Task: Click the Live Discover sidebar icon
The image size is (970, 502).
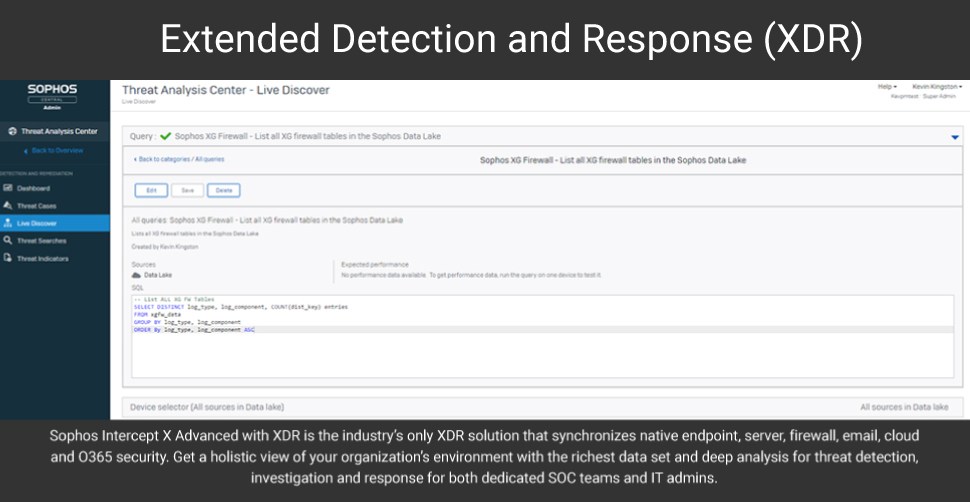Action: (7, 223)
